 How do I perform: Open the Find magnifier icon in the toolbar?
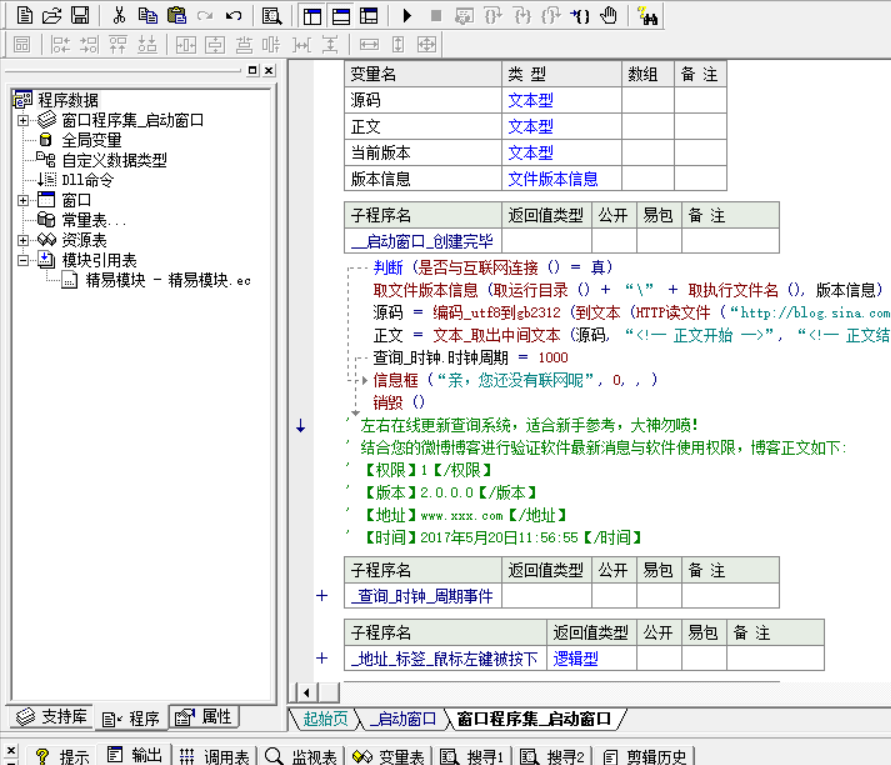[272, 15]
